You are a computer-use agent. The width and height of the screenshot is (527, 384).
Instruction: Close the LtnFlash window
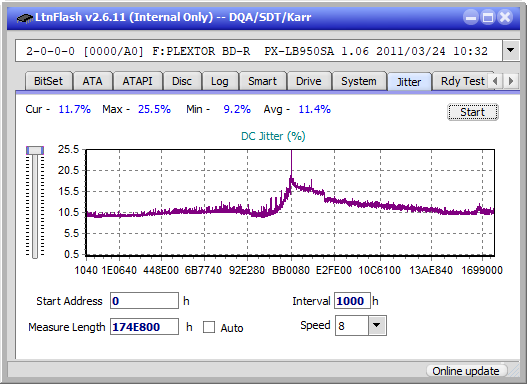tap(505, 17)
